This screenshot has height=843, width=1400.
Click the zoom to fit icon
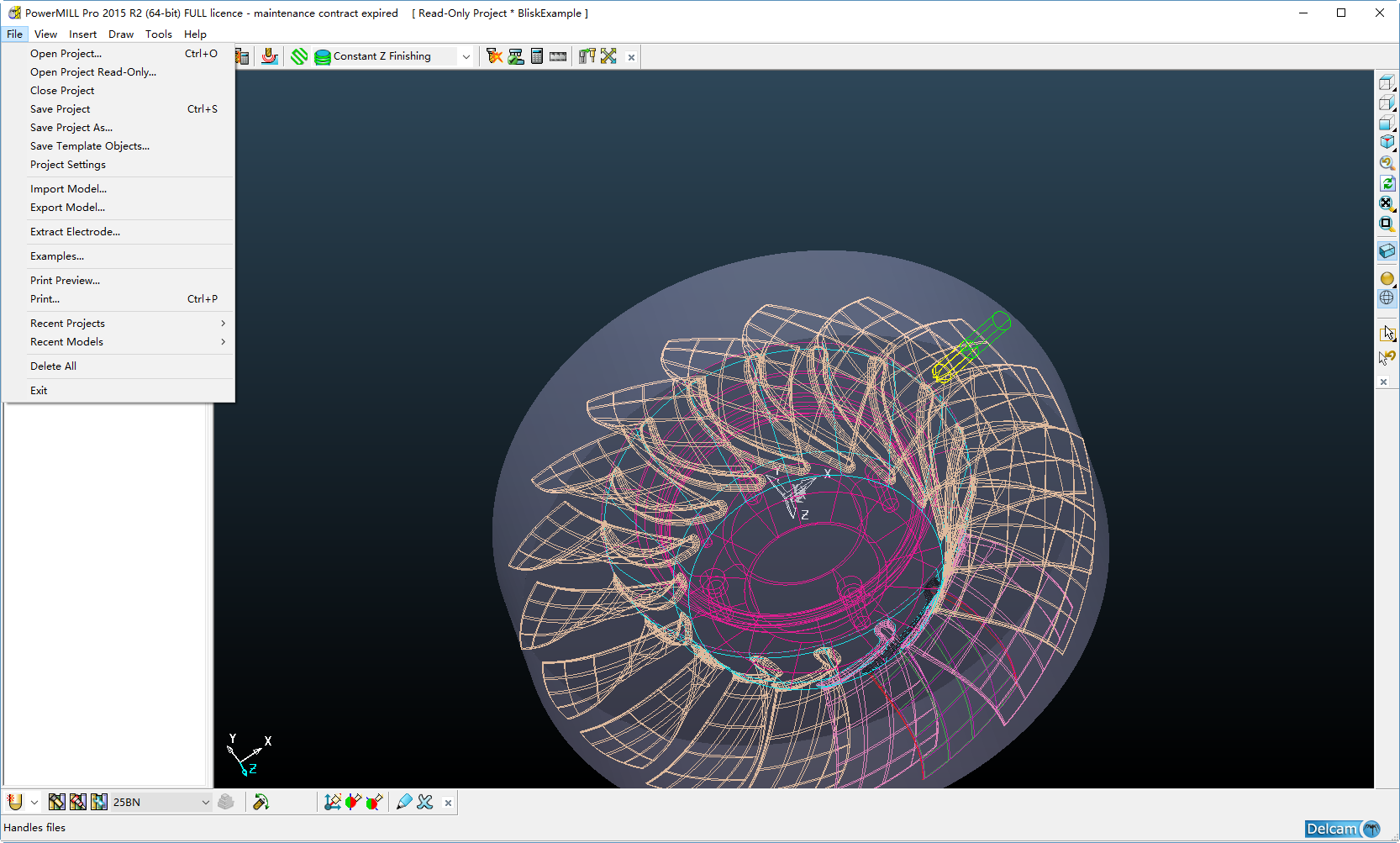pos(1387,203)
